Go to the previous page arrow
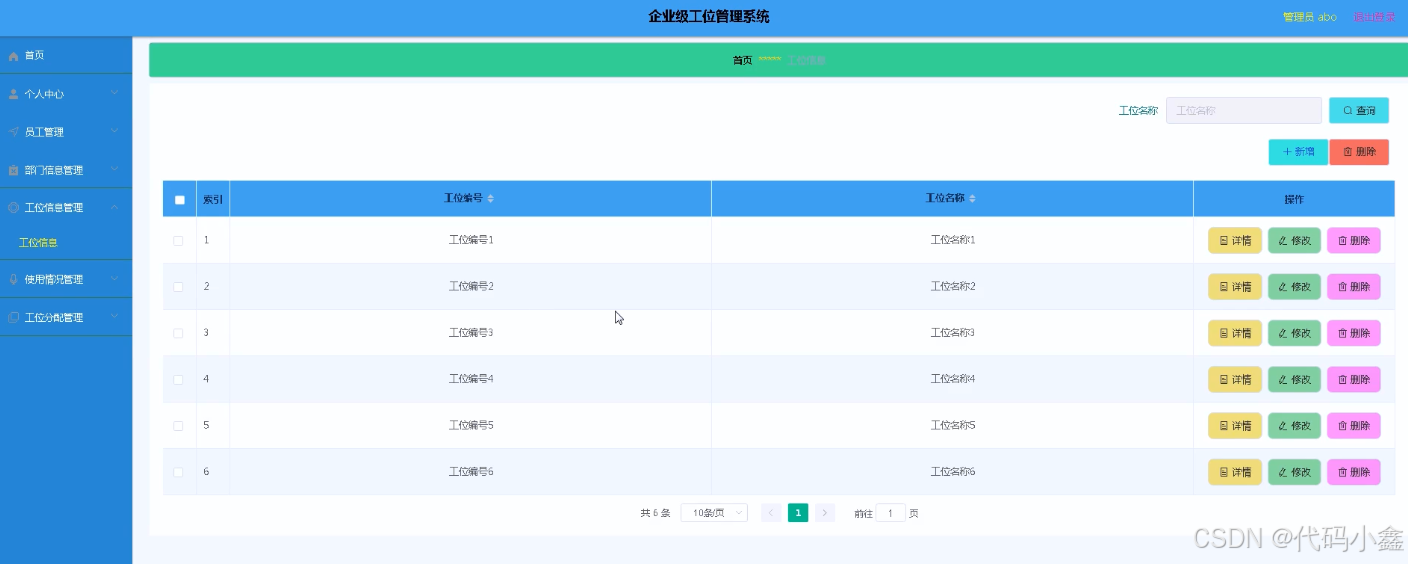The height and width of the screenshot is (564, 1408). [771, 513]
